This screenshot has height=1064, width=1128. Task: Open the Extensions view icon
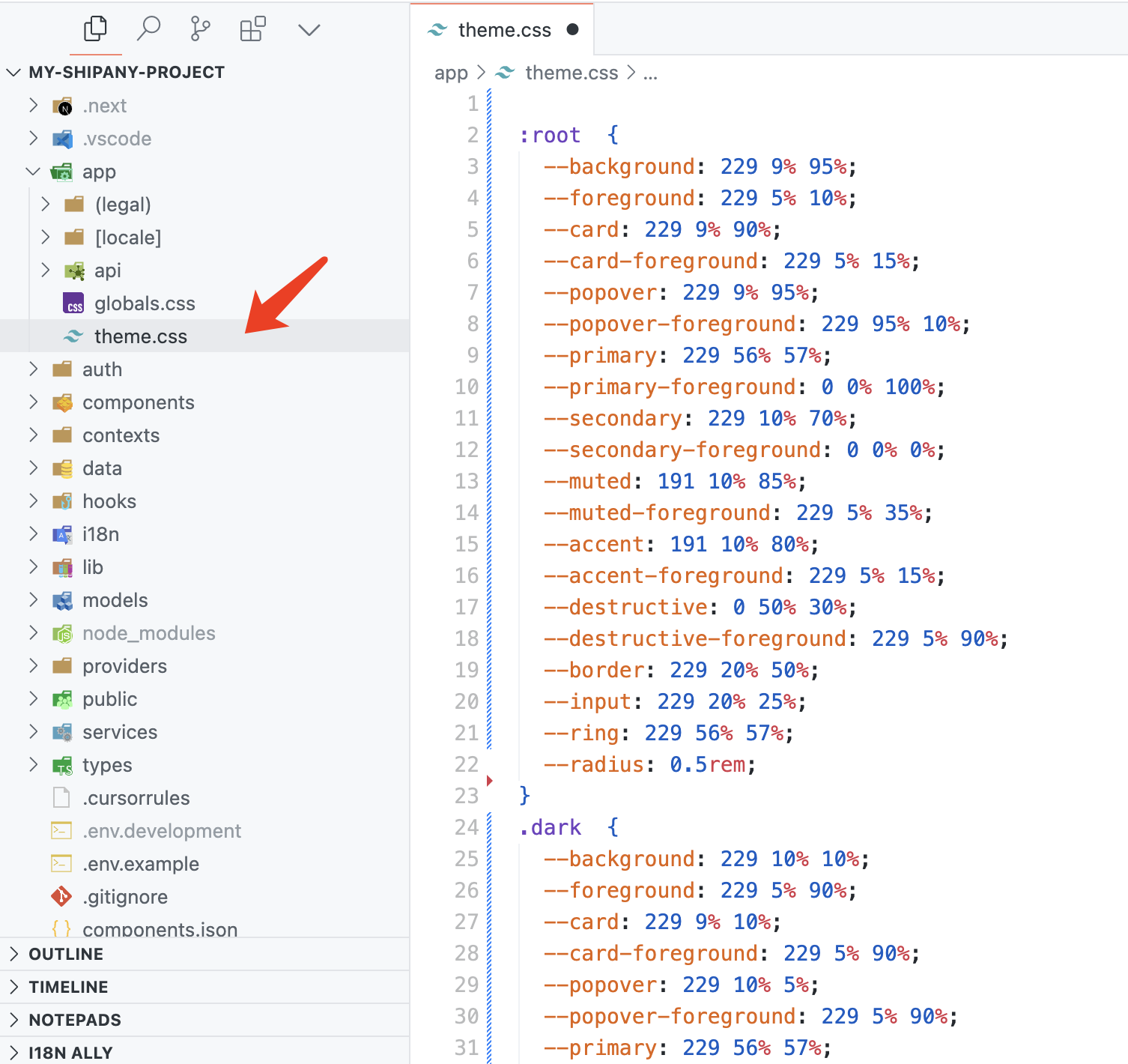point(252,29)
